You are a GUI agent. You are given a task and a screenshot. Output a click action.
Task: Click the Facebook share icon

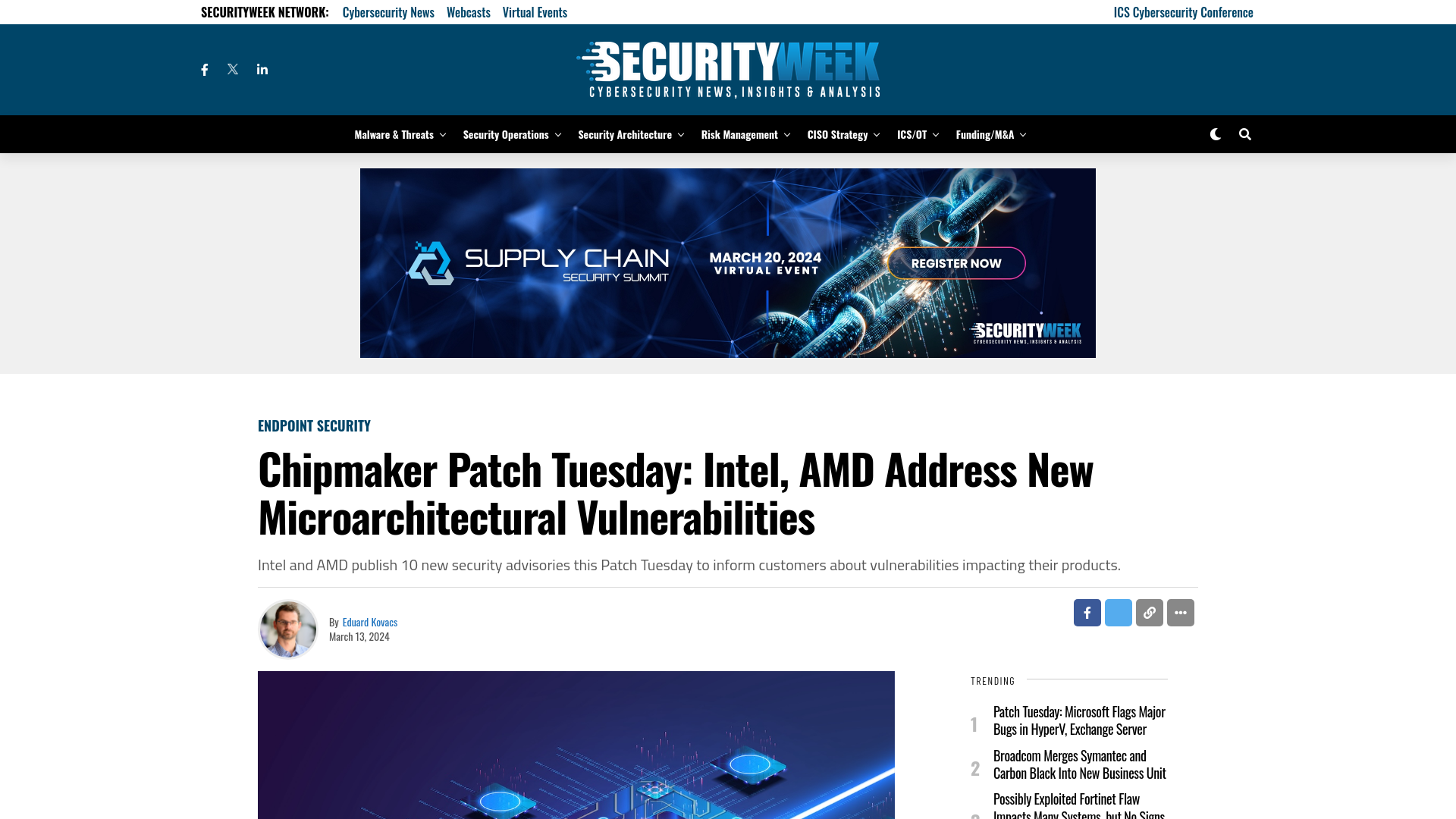1087,612
